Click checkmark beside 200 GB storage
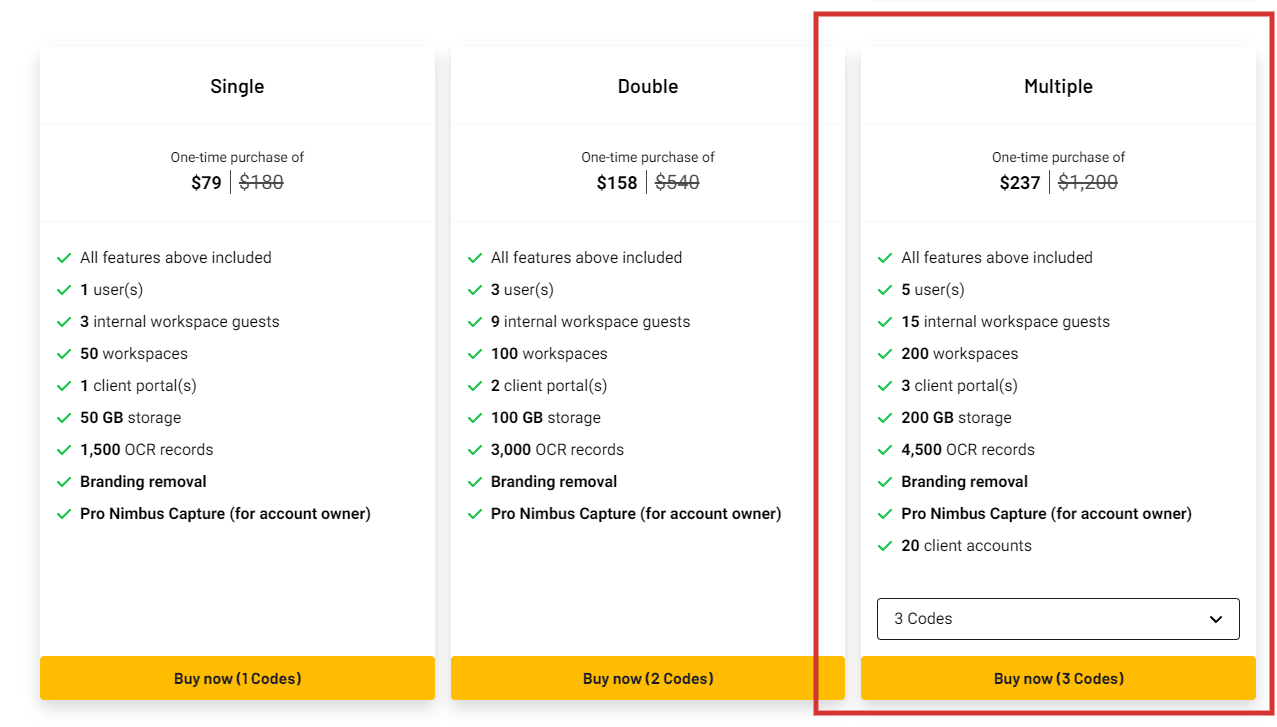This screenshot has width=1277, height=727. coord(884,418)
